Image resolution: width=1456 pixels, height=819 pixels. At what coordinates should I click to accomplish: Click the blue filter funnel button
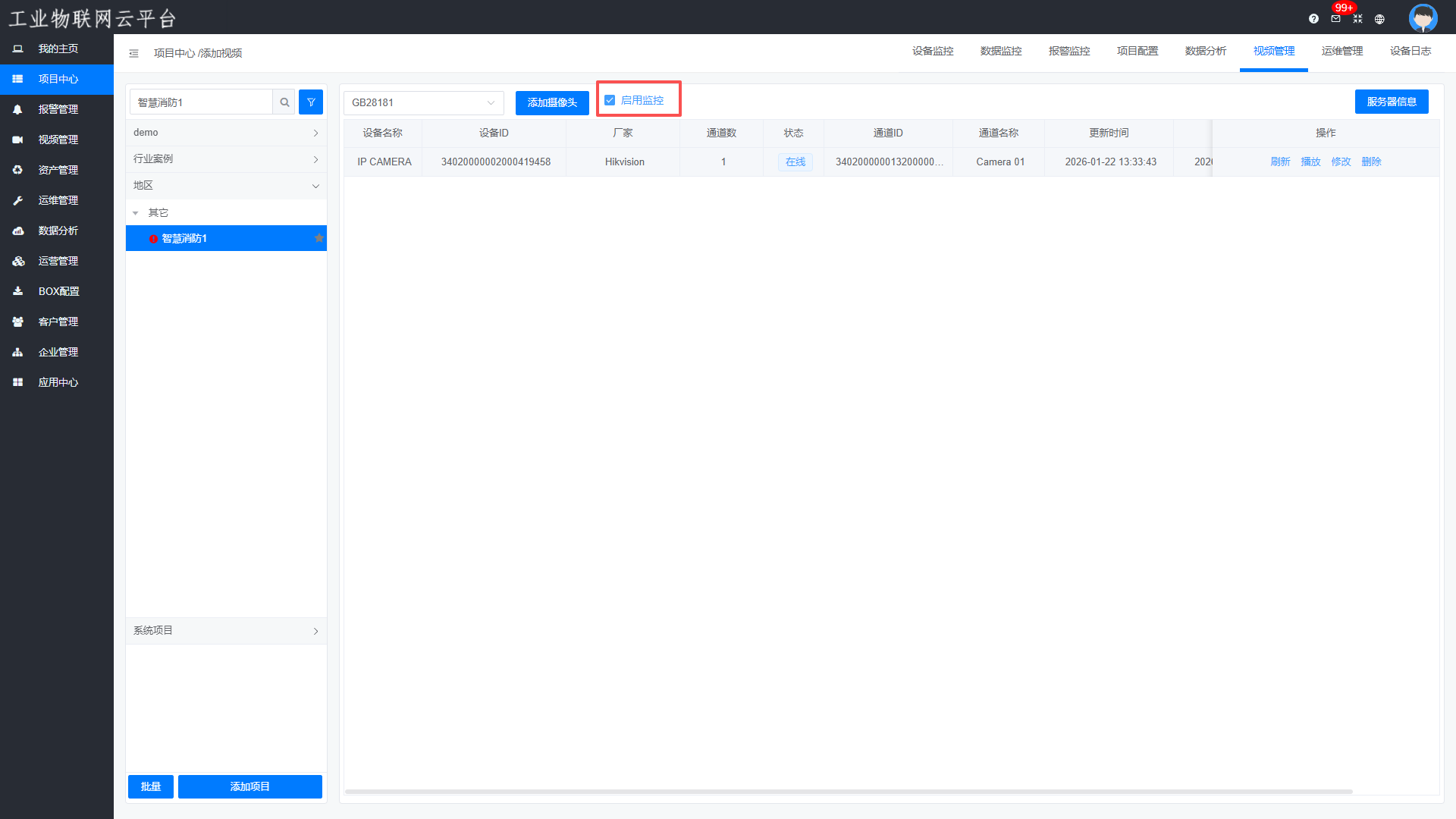[311, 102]
